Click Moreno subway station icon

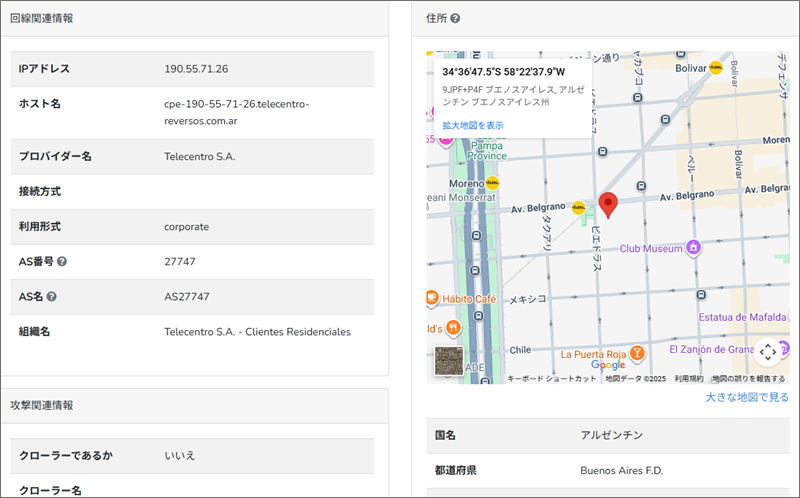pyautogui.click(x=492, y=184)
